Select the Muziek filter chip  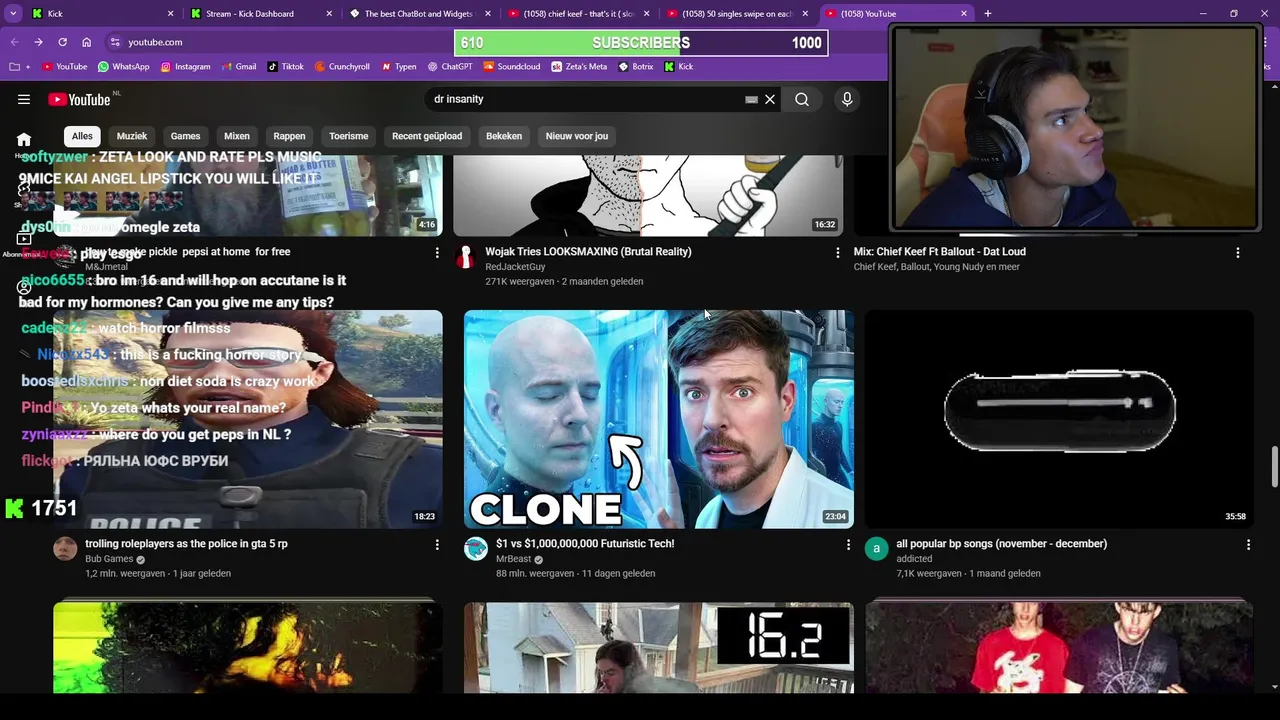[x=132, y=136]
